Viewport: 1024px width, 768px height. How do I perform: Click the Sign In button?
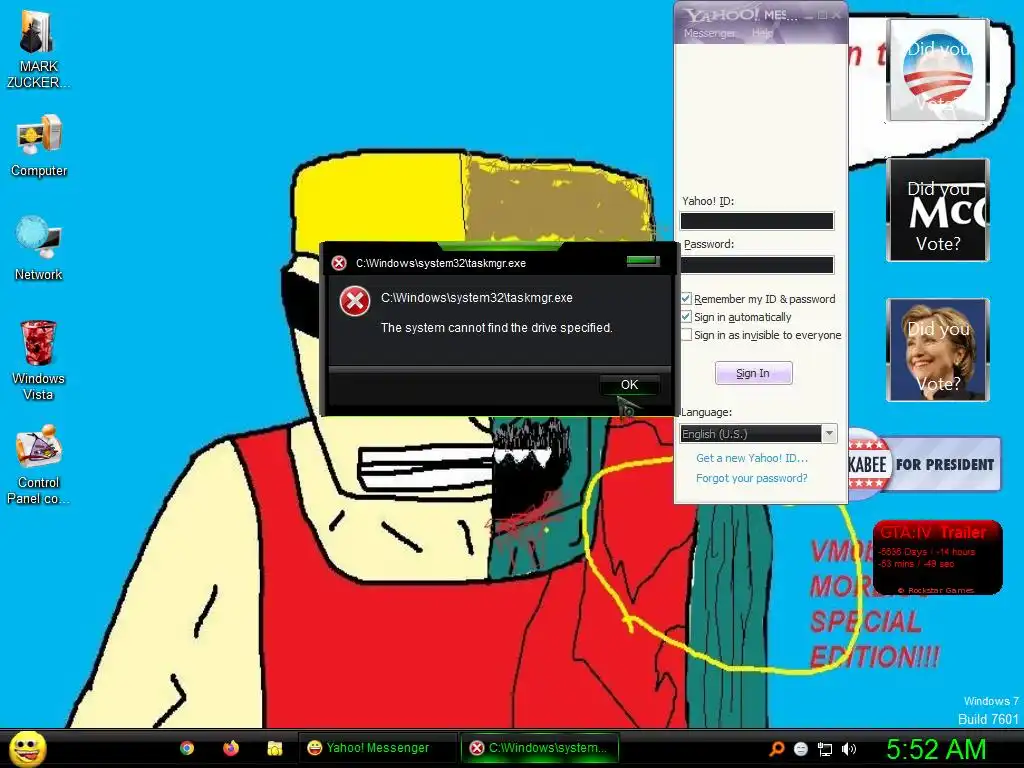tap(754, 373)
